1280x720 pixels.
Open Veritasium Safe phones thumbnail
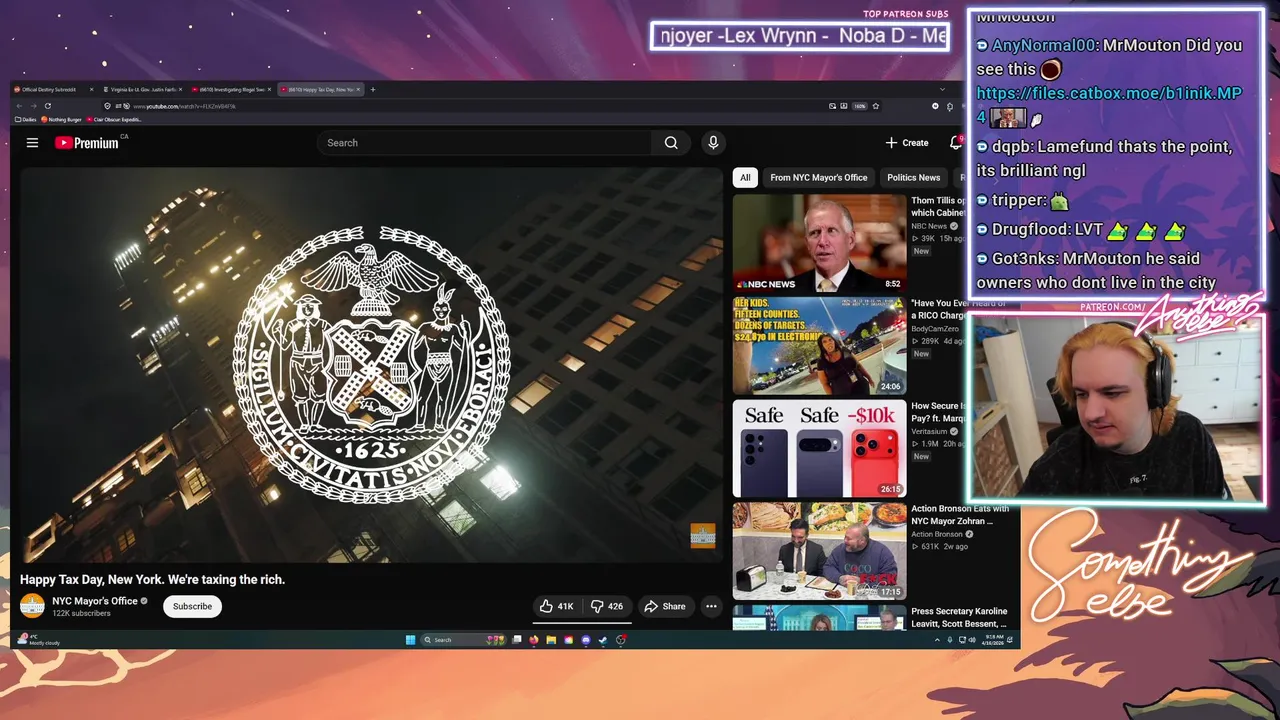click(x=819, y=449)
